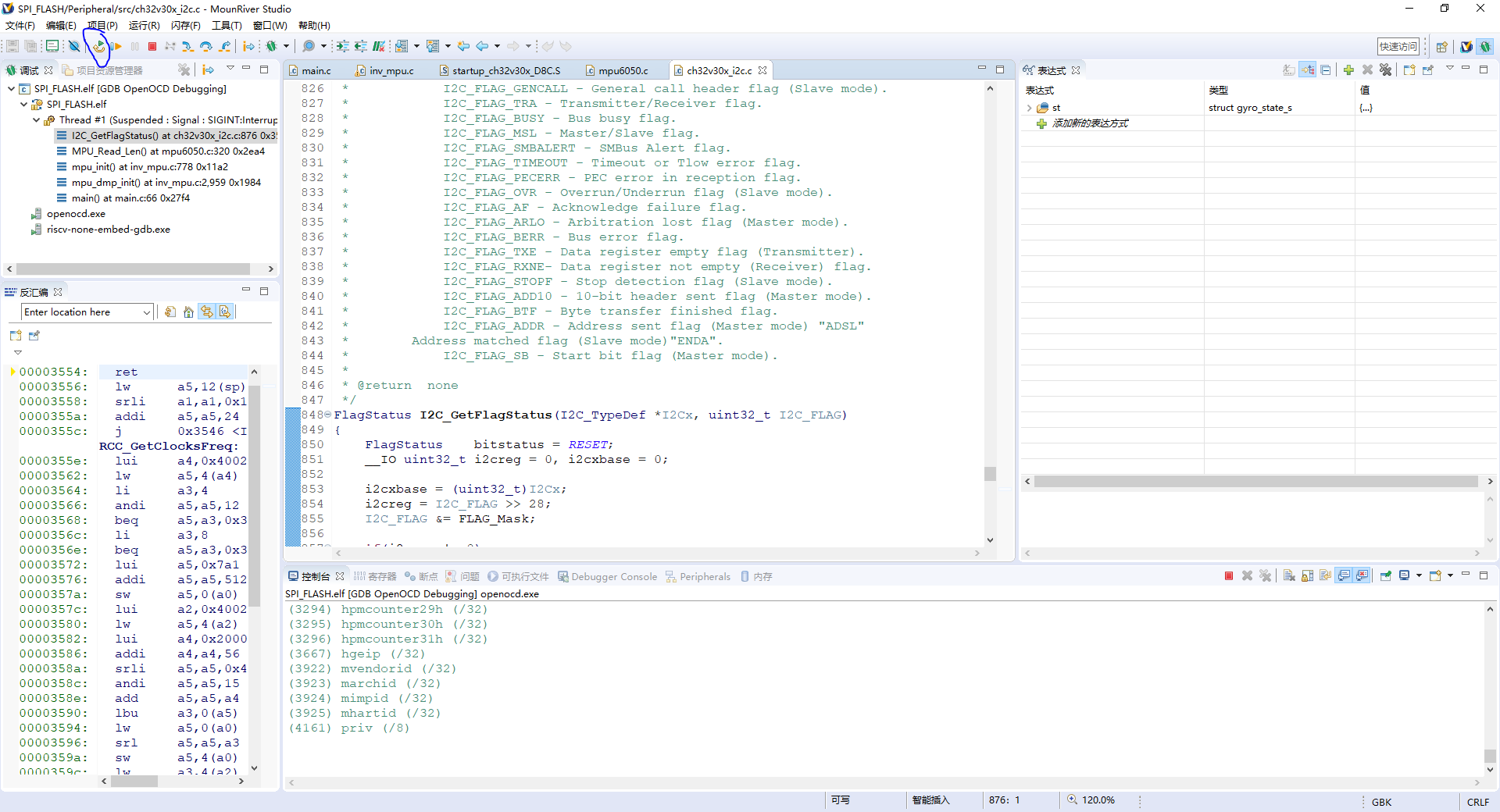
Task: Open the Debug launch dropdown arrow
Action: 286,47
